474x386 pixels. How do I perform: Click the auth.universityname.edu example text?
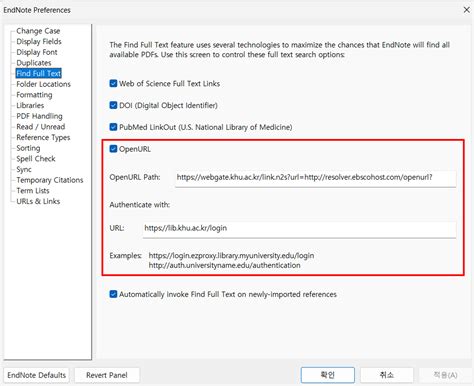(224, 265)
